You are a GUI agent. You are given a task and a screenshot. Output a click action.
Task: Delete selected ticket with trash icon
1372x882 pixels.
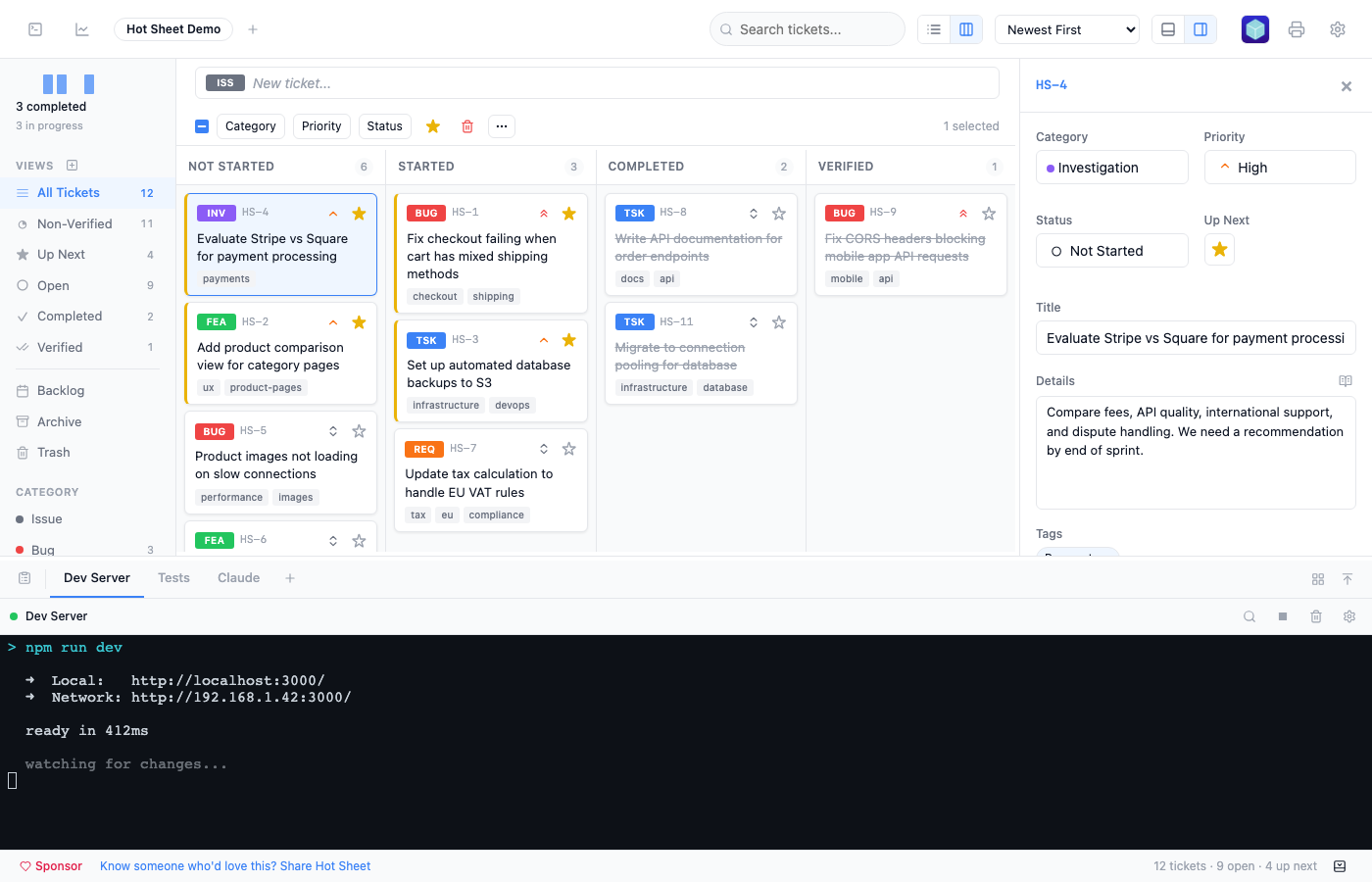(467, 126)
